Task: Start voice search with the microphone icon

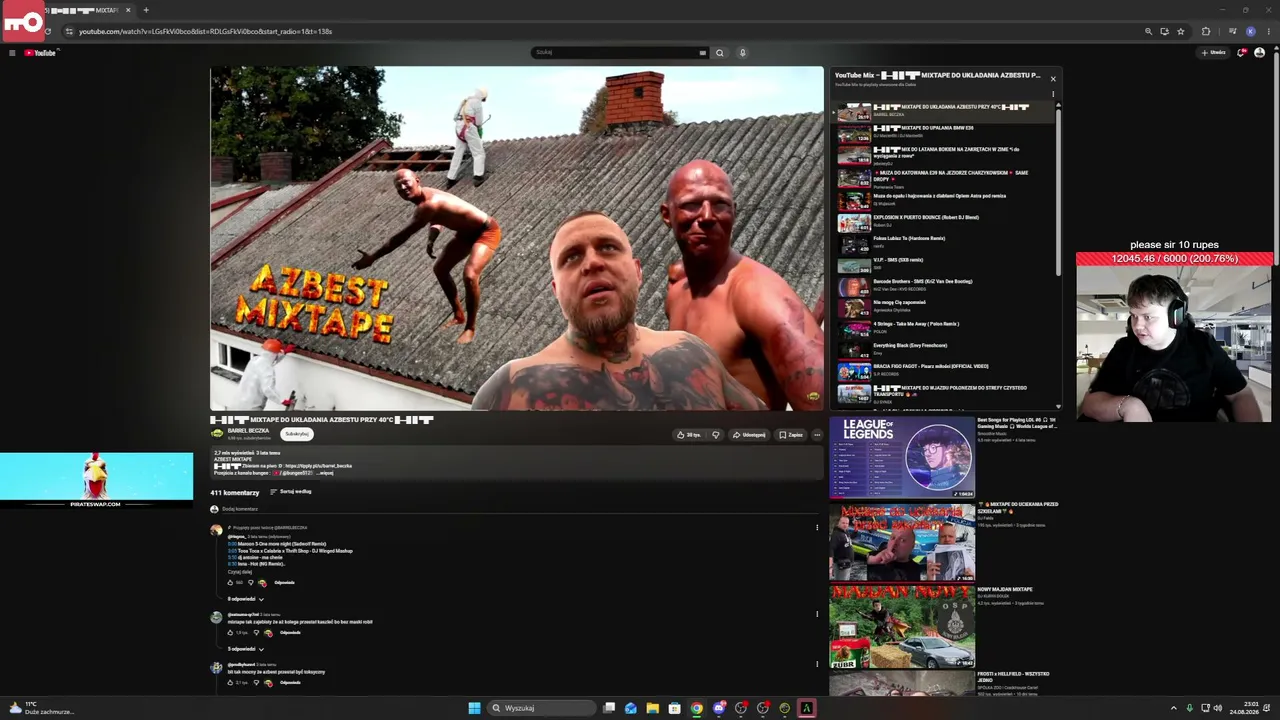Action: 742,53
